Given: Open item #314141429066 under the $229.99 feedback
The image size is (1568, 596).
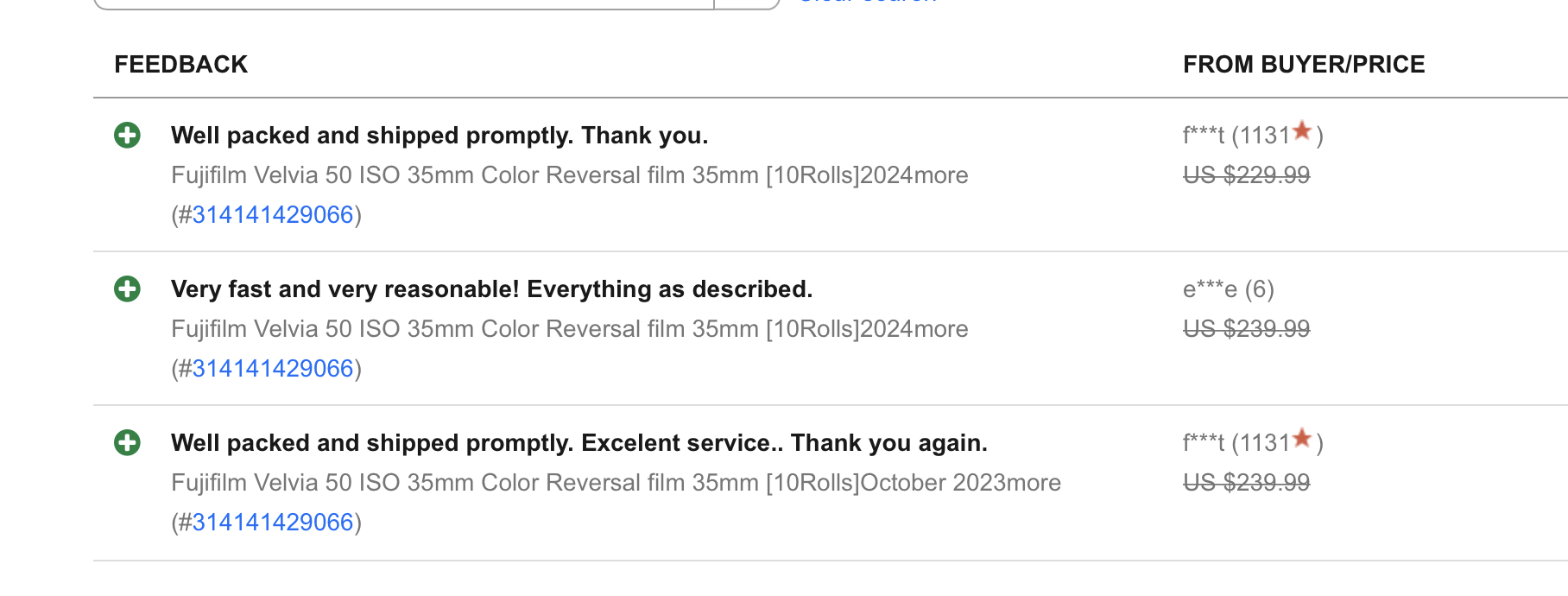Looking at the screenshot, I should click(x=272, y=215).
